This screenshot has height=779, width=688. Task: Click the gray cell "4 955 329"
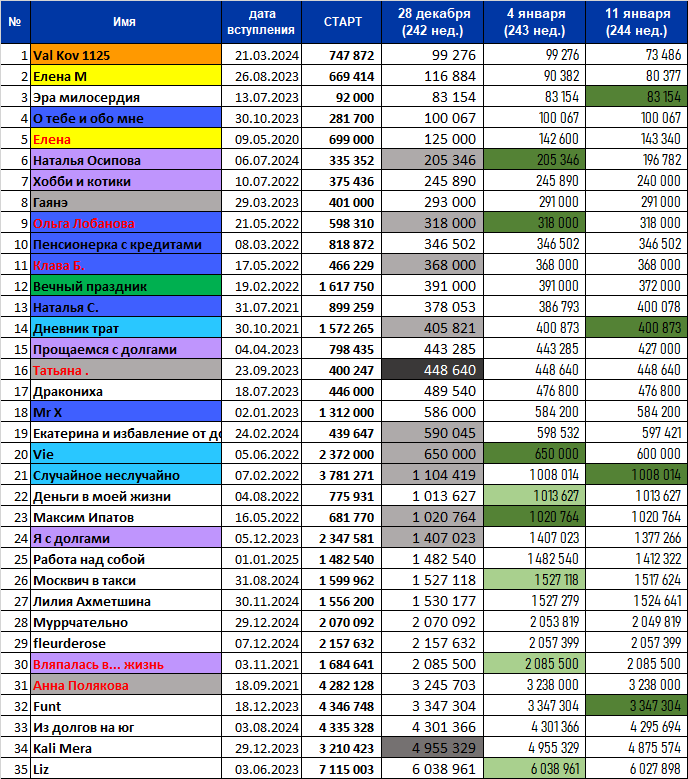(433, 748)
